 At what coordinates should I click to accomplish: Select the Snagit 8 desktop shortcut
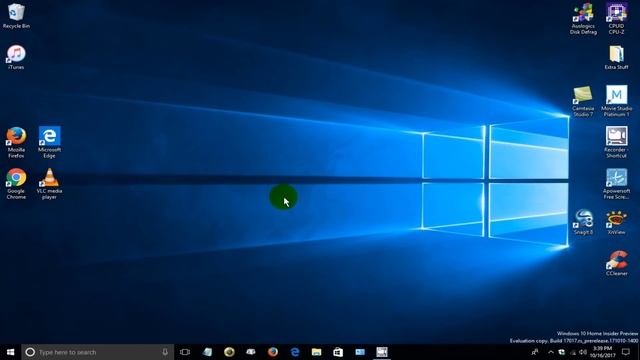pos(583,222)
